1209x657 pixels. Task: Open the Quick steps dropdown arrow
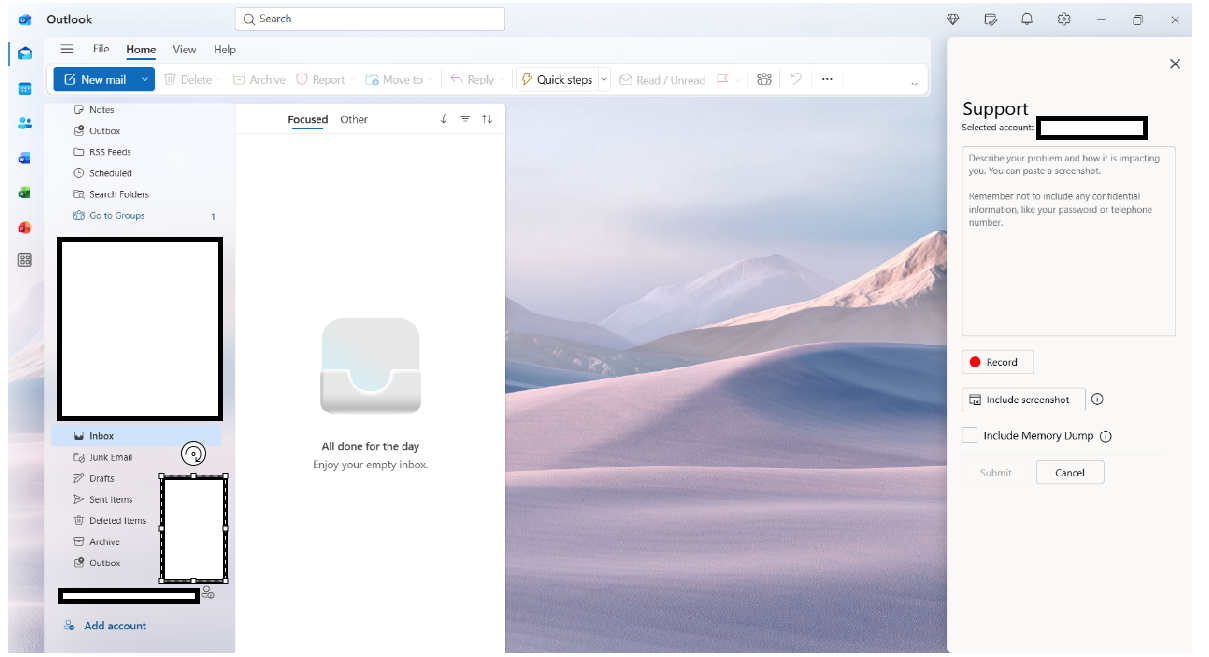[x=604, y=80]
